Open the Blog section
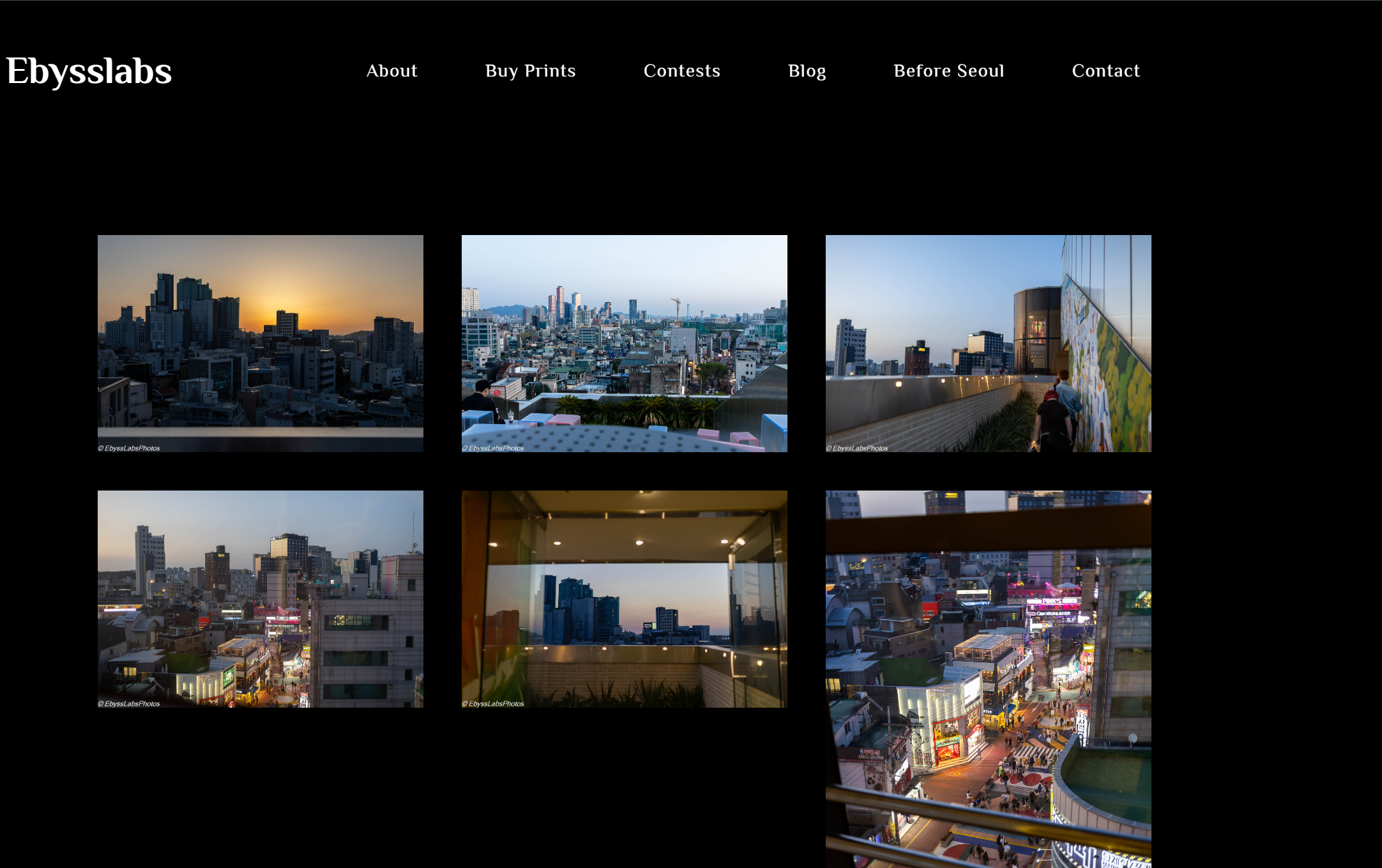The image size is (1382, 868). pyautogui.click(x=807, y=71)
